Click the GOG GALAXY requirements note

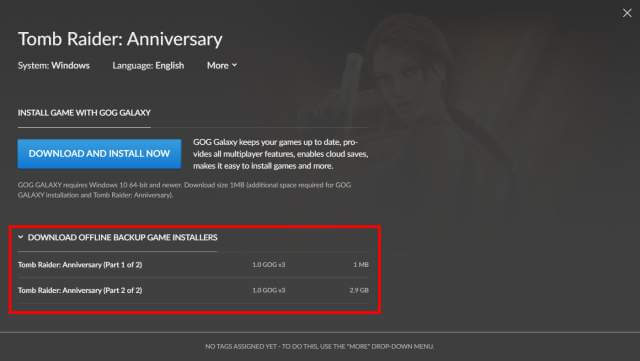point(184,190)
